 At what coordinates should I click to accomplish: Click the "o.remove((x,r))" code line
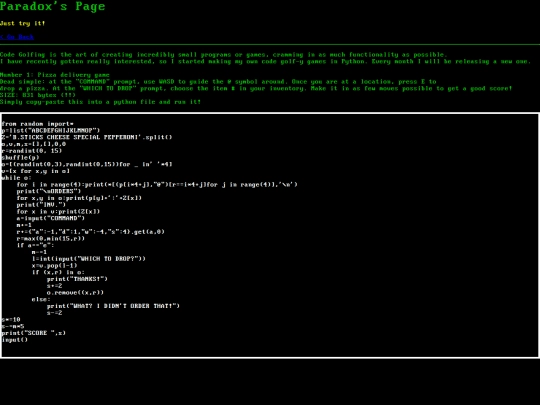click(x=75, y=292)
